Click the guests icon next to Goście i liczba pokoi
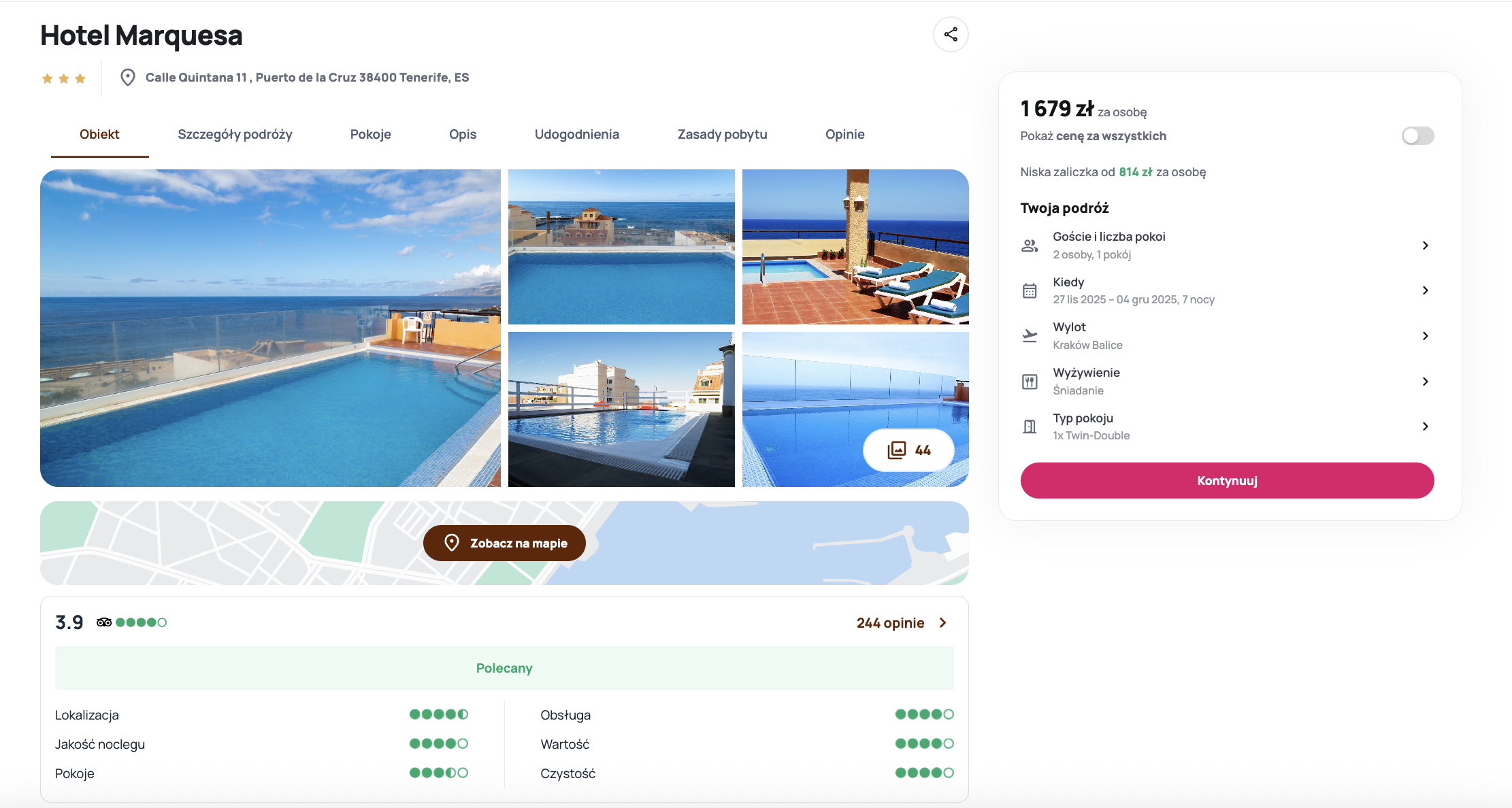 pos(1030,246)
